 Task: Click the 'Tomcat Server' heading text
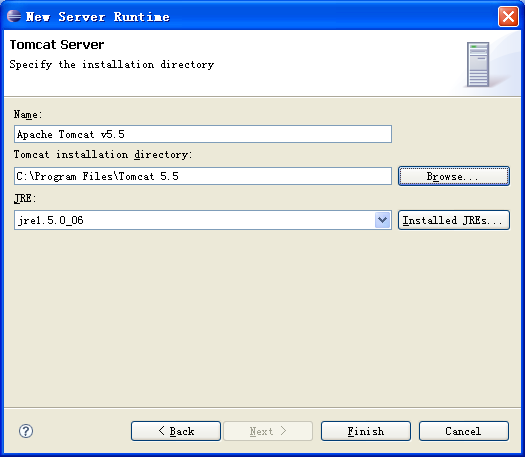[57, 45]
